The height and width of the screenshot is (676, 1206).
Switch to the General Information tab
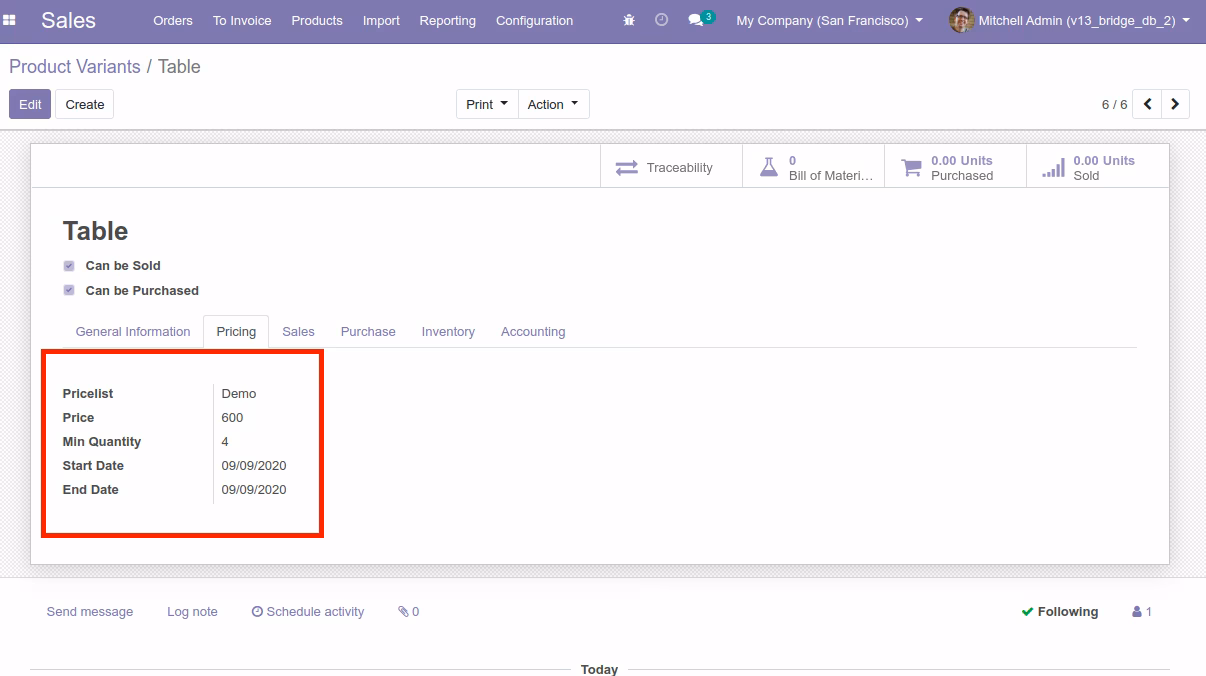[x=133, y=332]
